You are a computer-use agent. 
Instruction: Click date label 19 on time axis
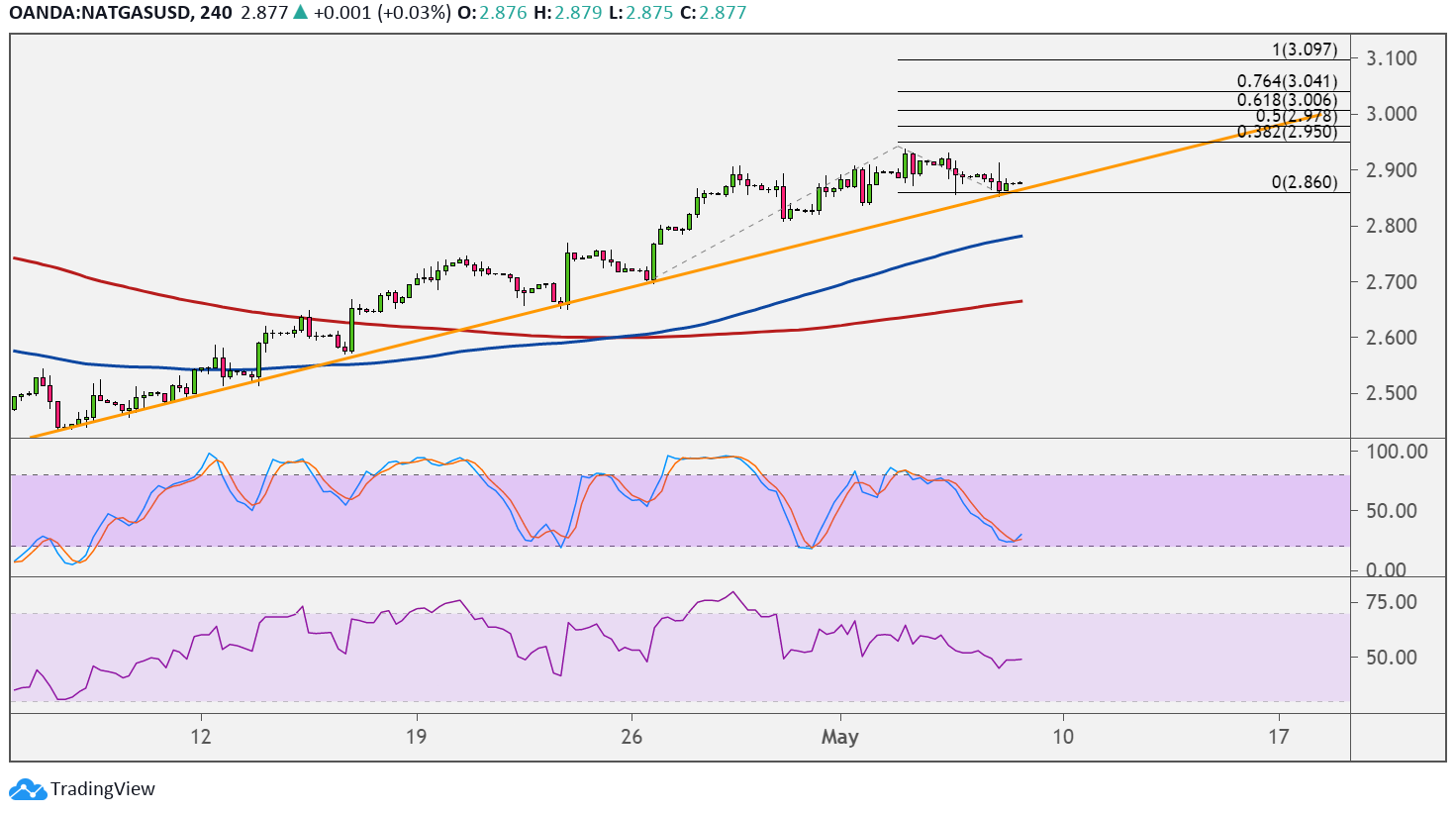416,737
